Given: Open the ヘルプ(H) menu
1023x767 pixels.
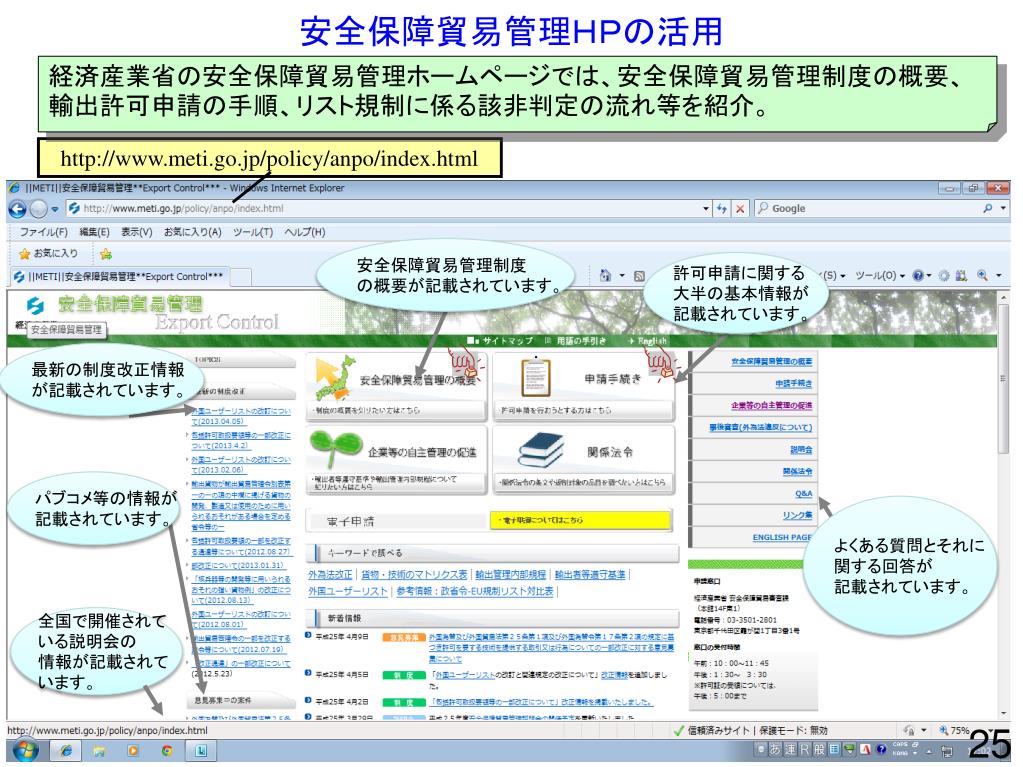Looking at the screenshot, I should click(305, 232).
